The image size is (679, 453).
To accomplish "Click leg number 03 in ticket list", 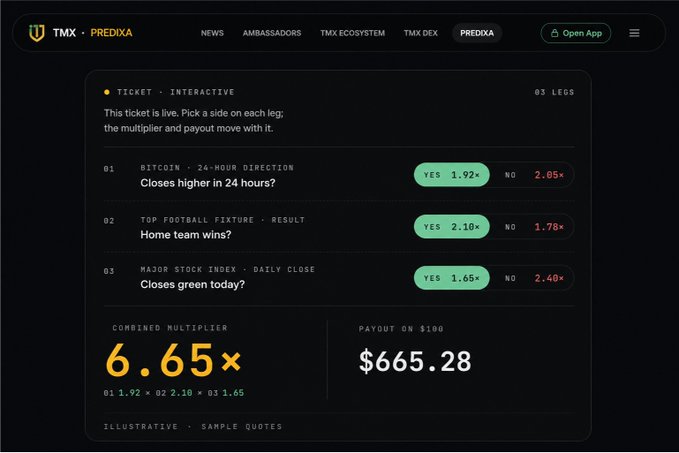I will [x=109, y=271].
